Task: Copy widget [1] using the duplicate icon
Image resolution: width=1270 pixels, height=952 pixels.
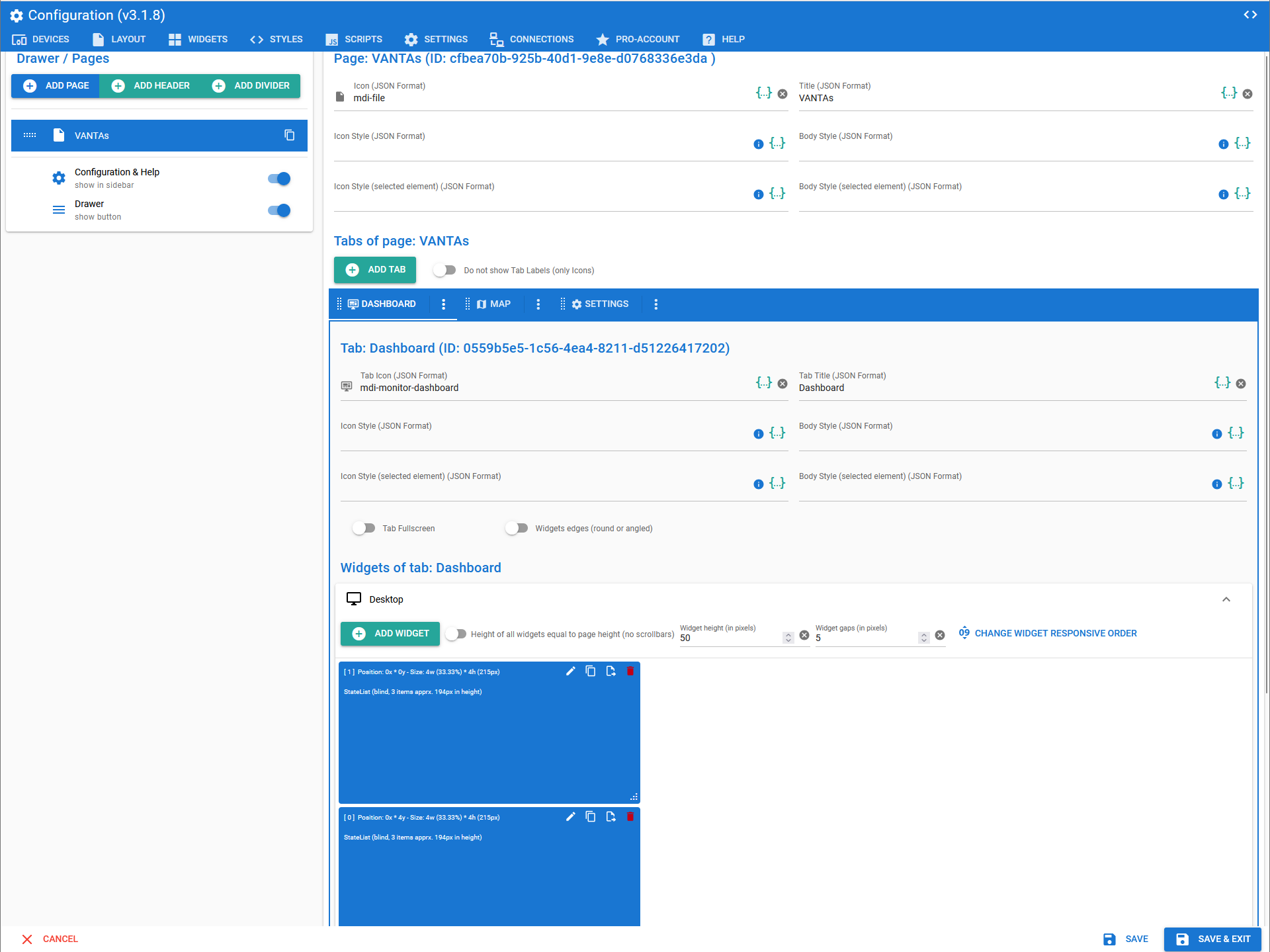Action: click(x=591, y=671)
